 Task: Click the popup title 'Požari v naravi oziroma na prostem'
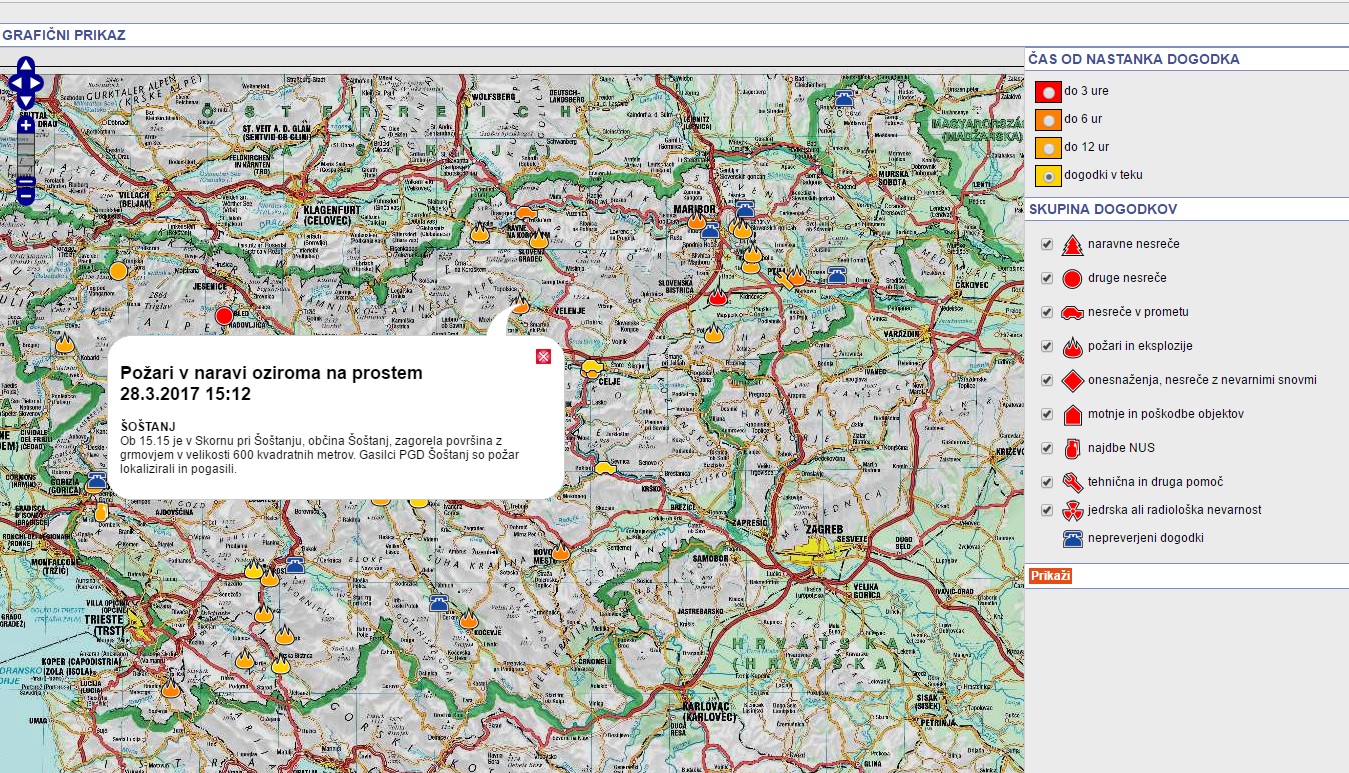271,373
